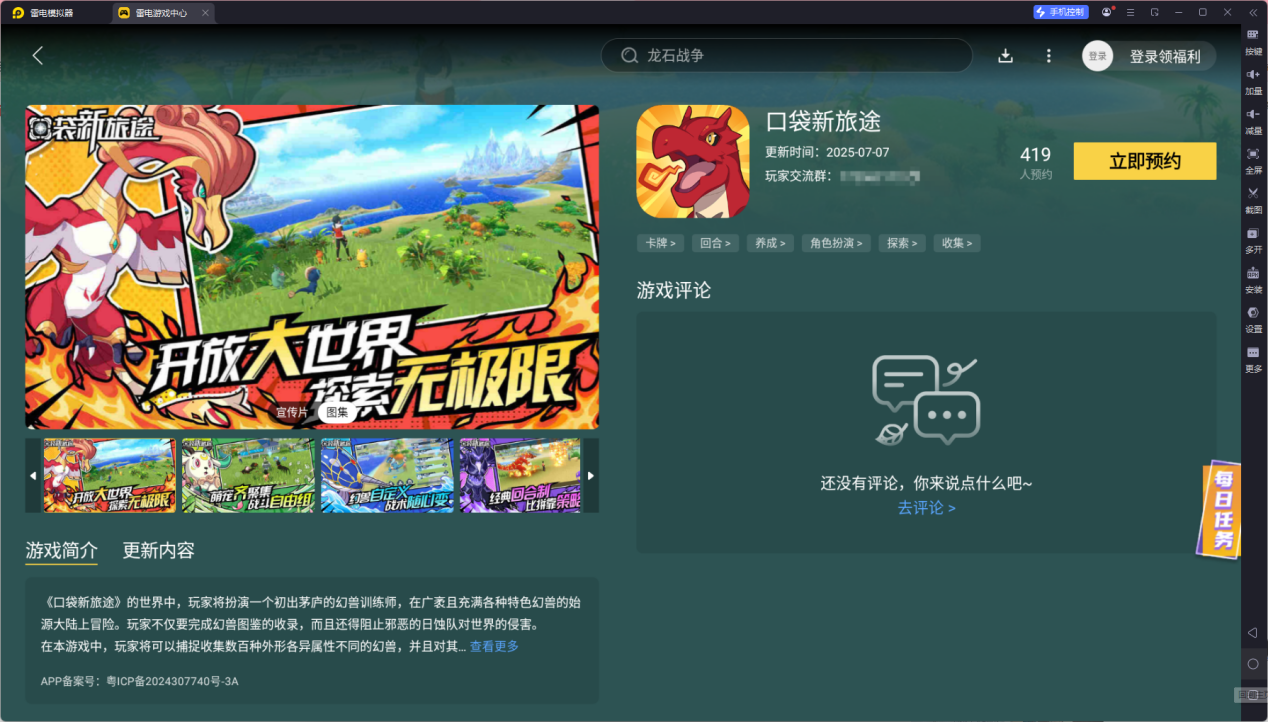Click the 更新时间：2025-07-07 text
The width and height of the screenshot is (1268, 722).
pyautogui.click(x=827, y=153)
